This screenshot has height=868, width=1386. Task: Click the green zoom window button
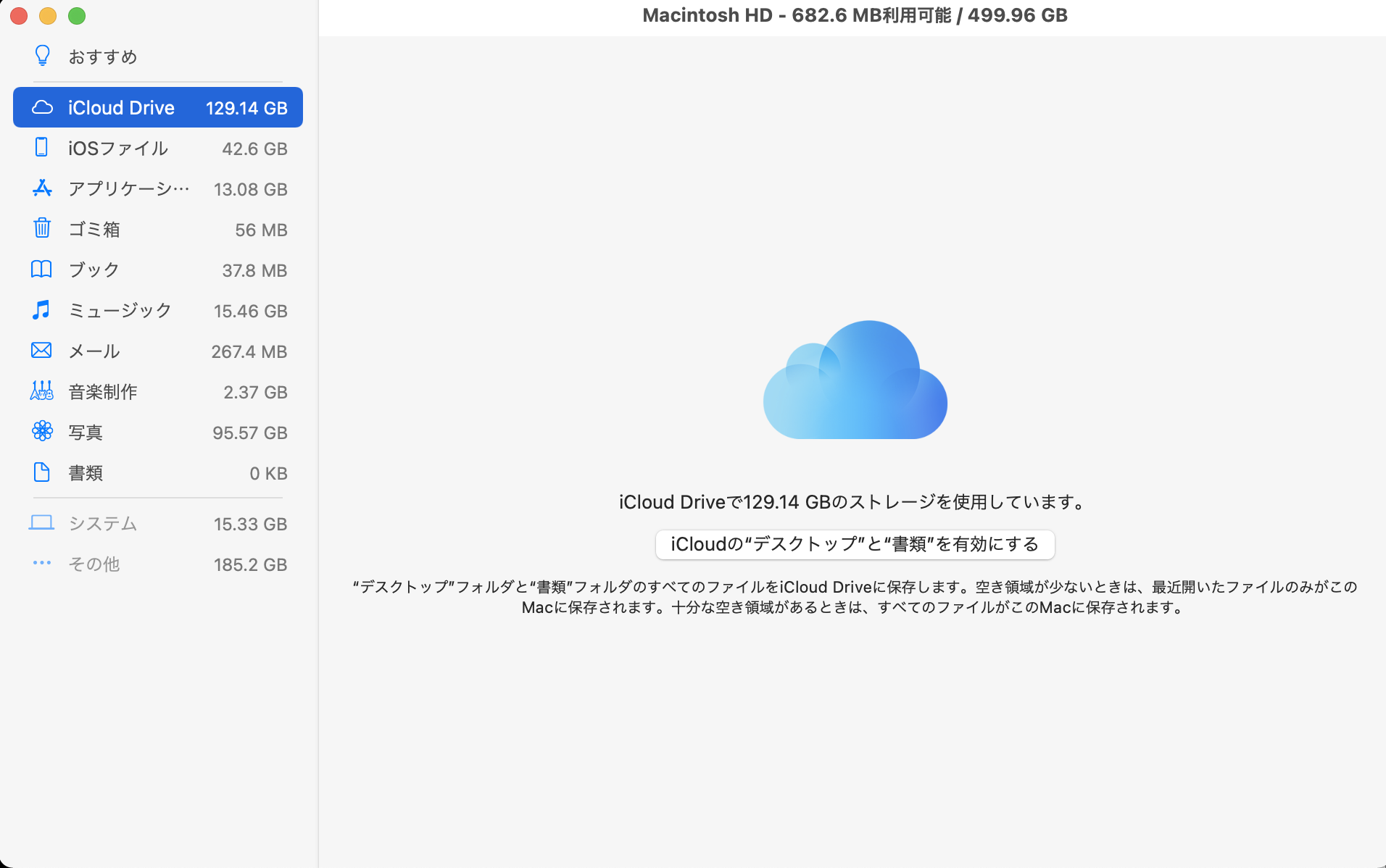click(77, 16)
